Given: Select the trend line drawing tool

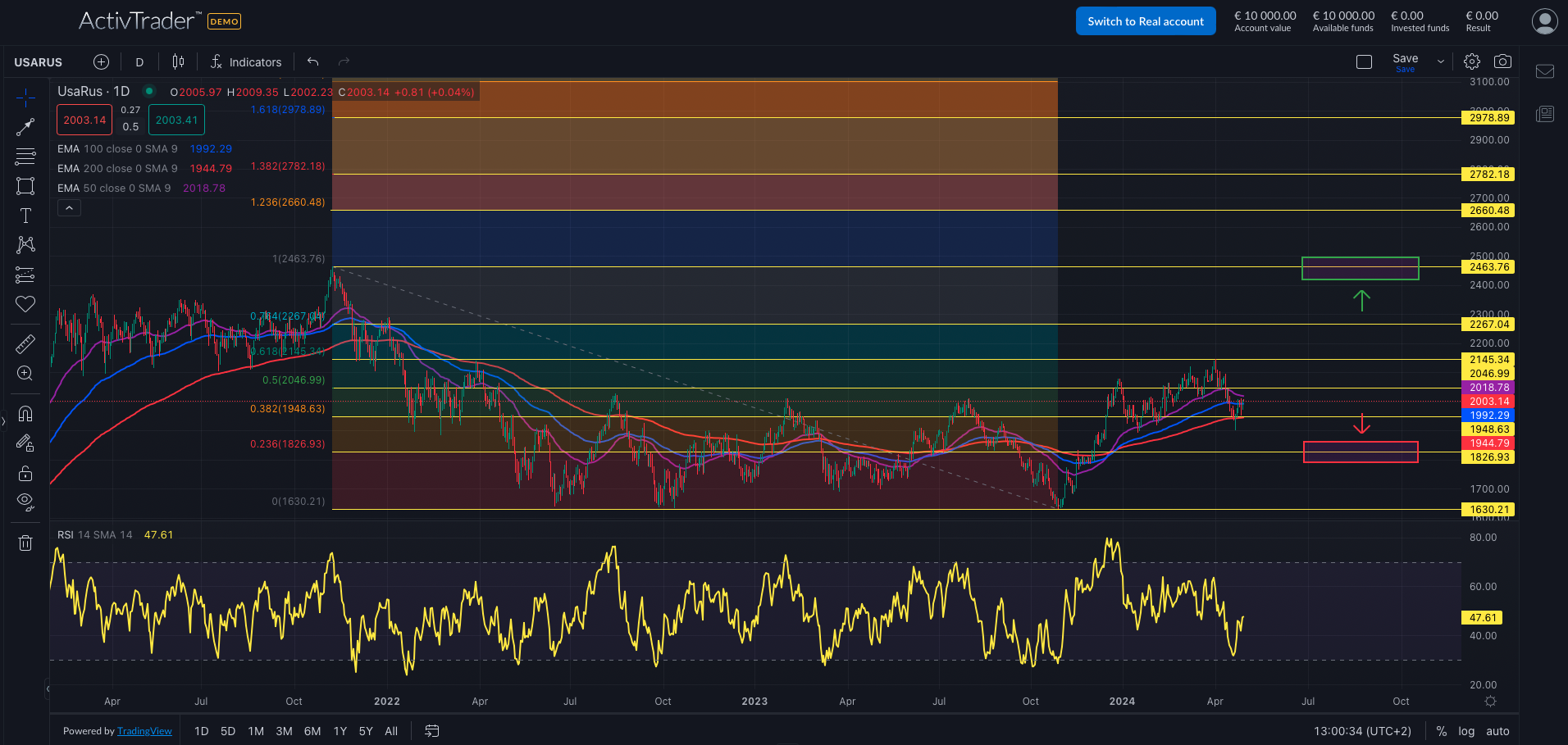Looking at the screenshot, I should pos(25,127).
